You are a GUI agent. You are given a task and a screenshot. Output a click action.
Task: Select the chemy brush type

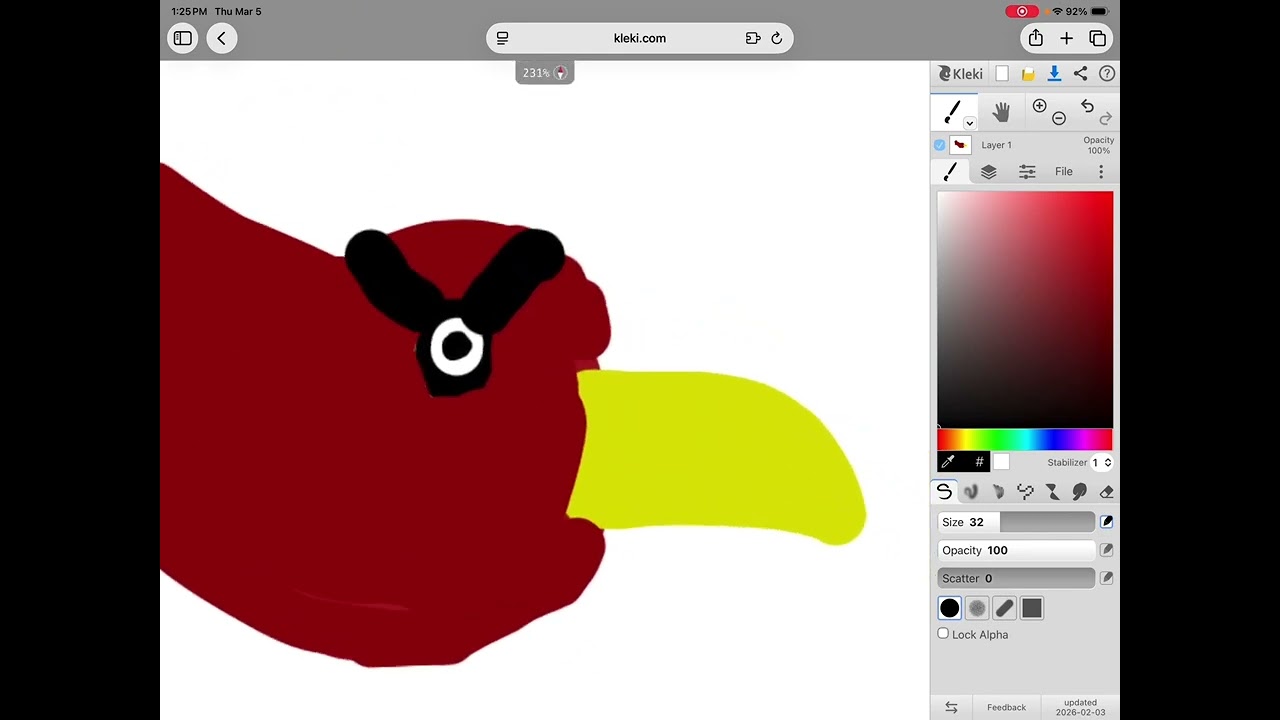1052,491
